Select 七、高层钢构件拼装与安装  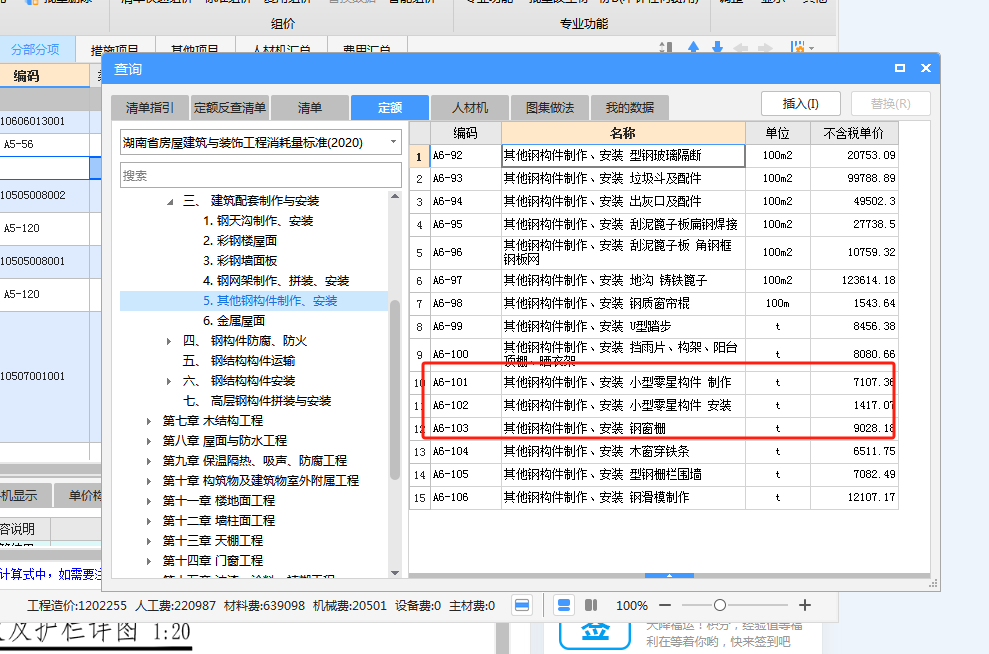pos(257,401)
